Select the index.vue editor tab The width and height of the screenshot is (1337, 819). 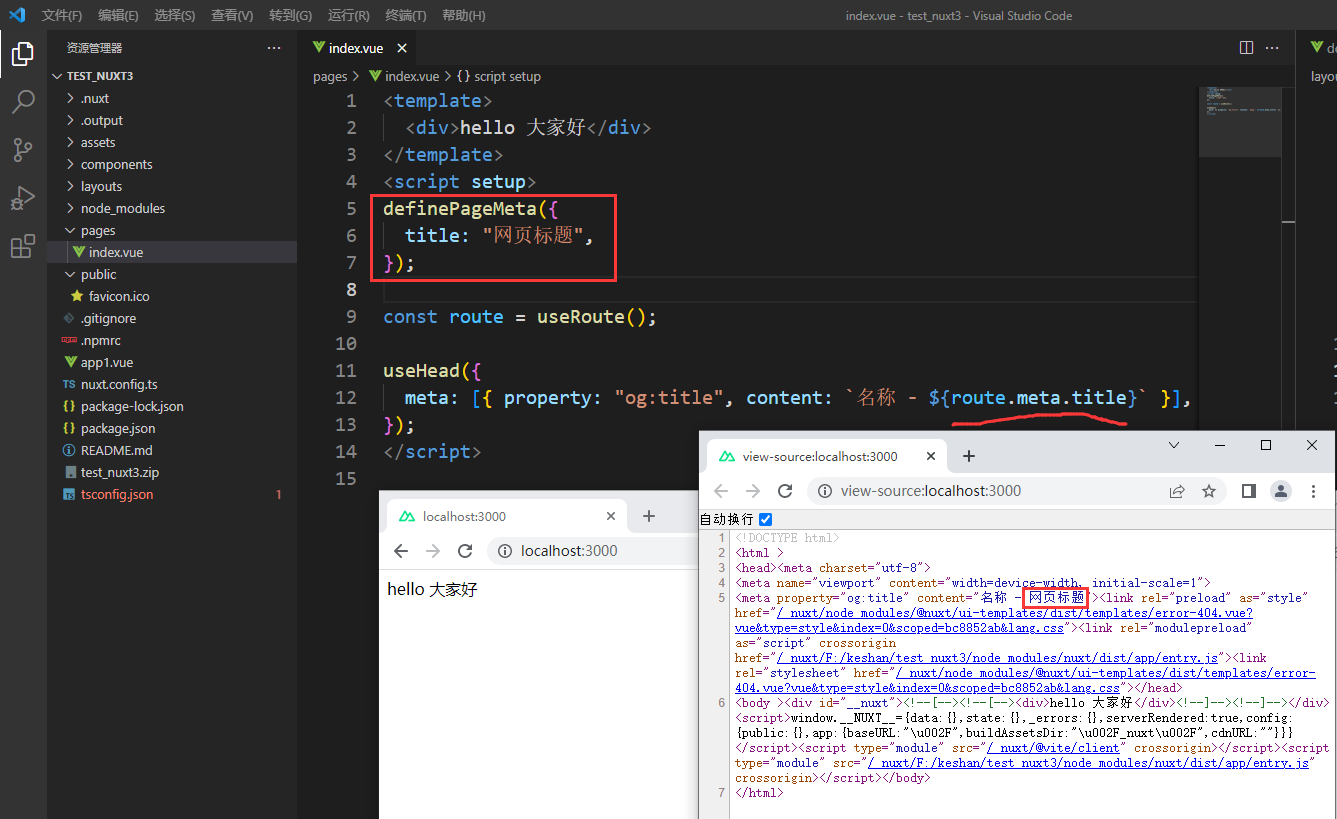pos(358,48)
